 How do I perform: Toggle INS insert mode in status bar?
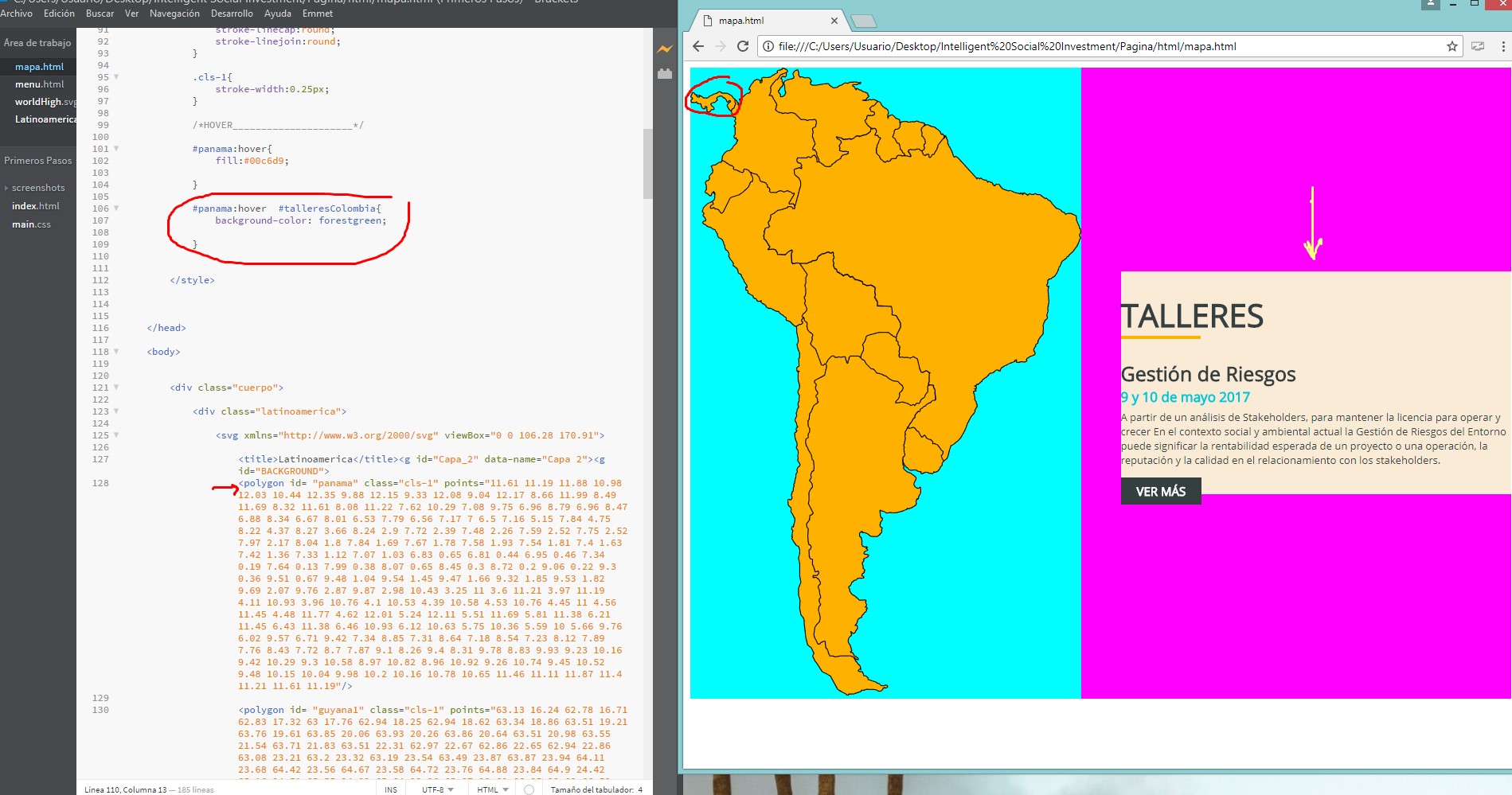coord(391,789)
